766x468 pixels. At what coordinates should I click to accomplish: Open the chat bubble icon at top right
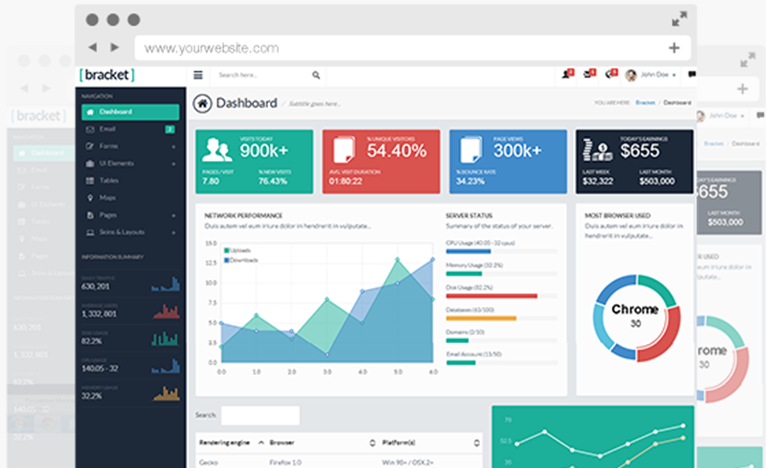pyautogui.click(x=692, y=75)
